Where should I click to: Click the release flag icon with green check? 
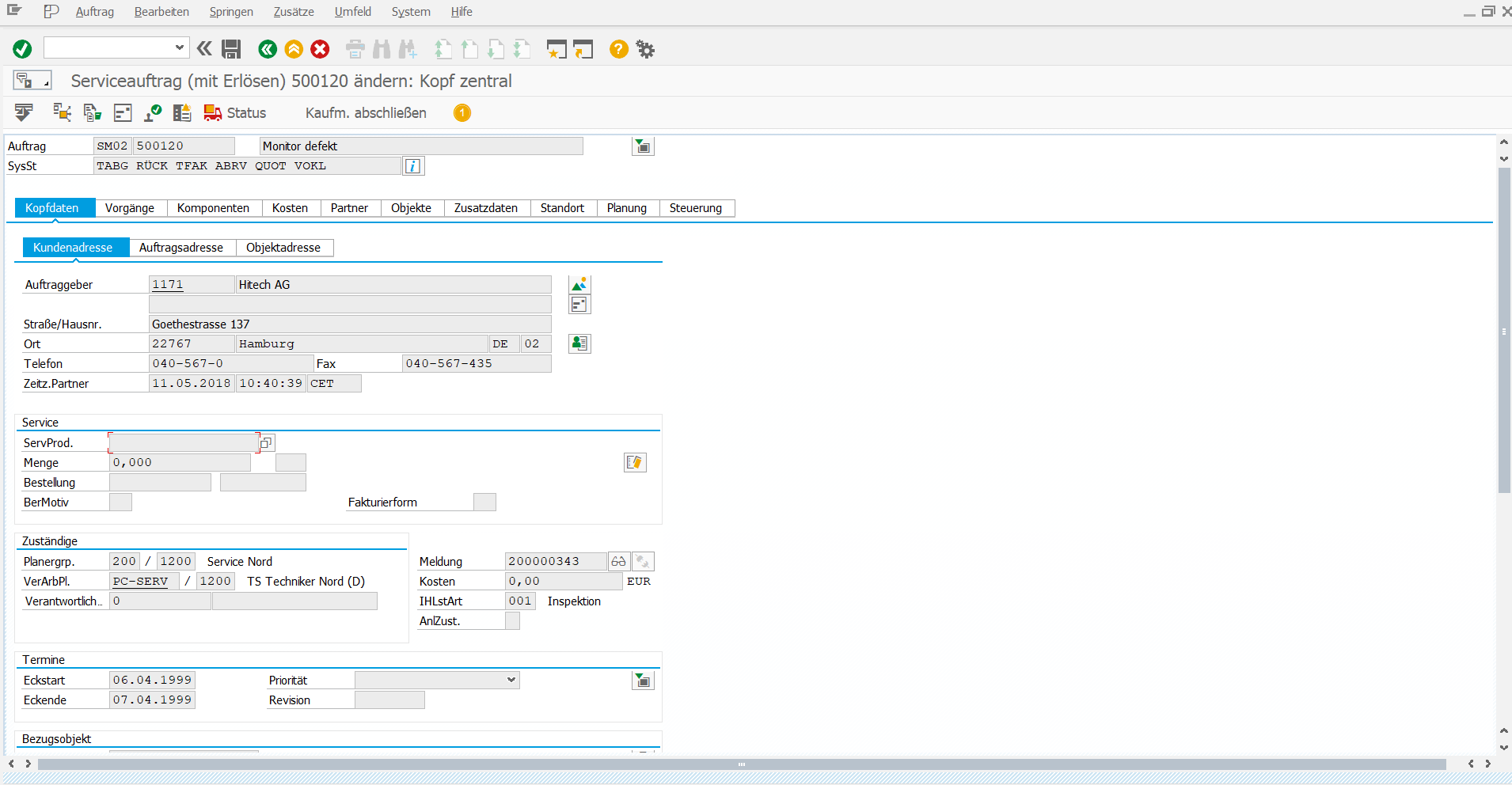[153, 112]
